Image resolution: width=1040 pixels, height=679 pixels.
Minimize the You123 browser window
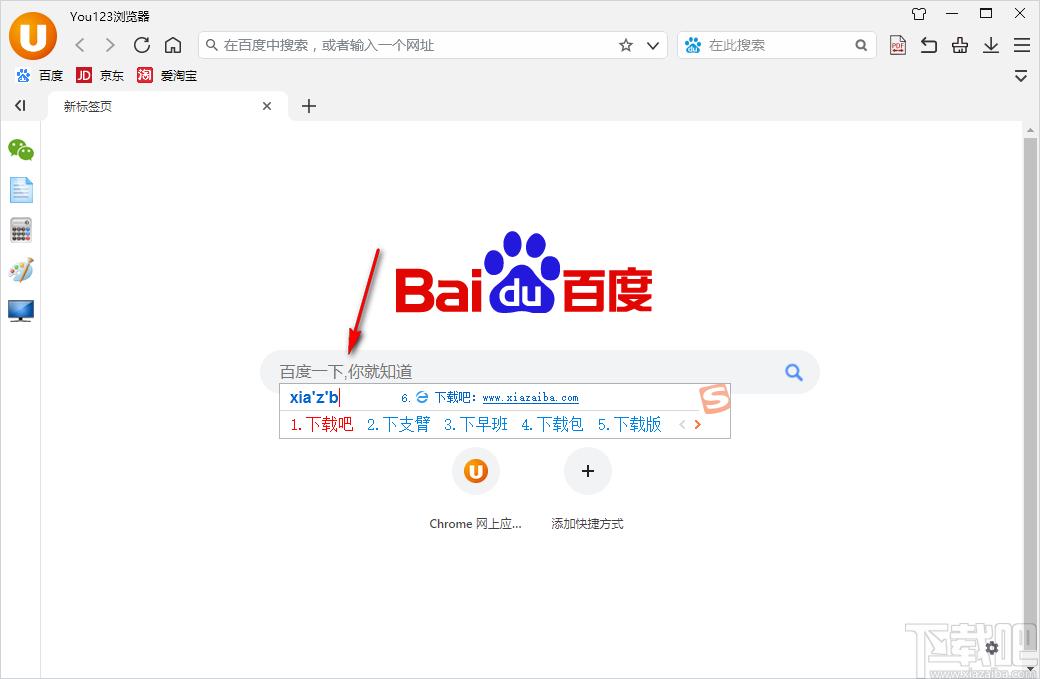click(x=952, y=13)
